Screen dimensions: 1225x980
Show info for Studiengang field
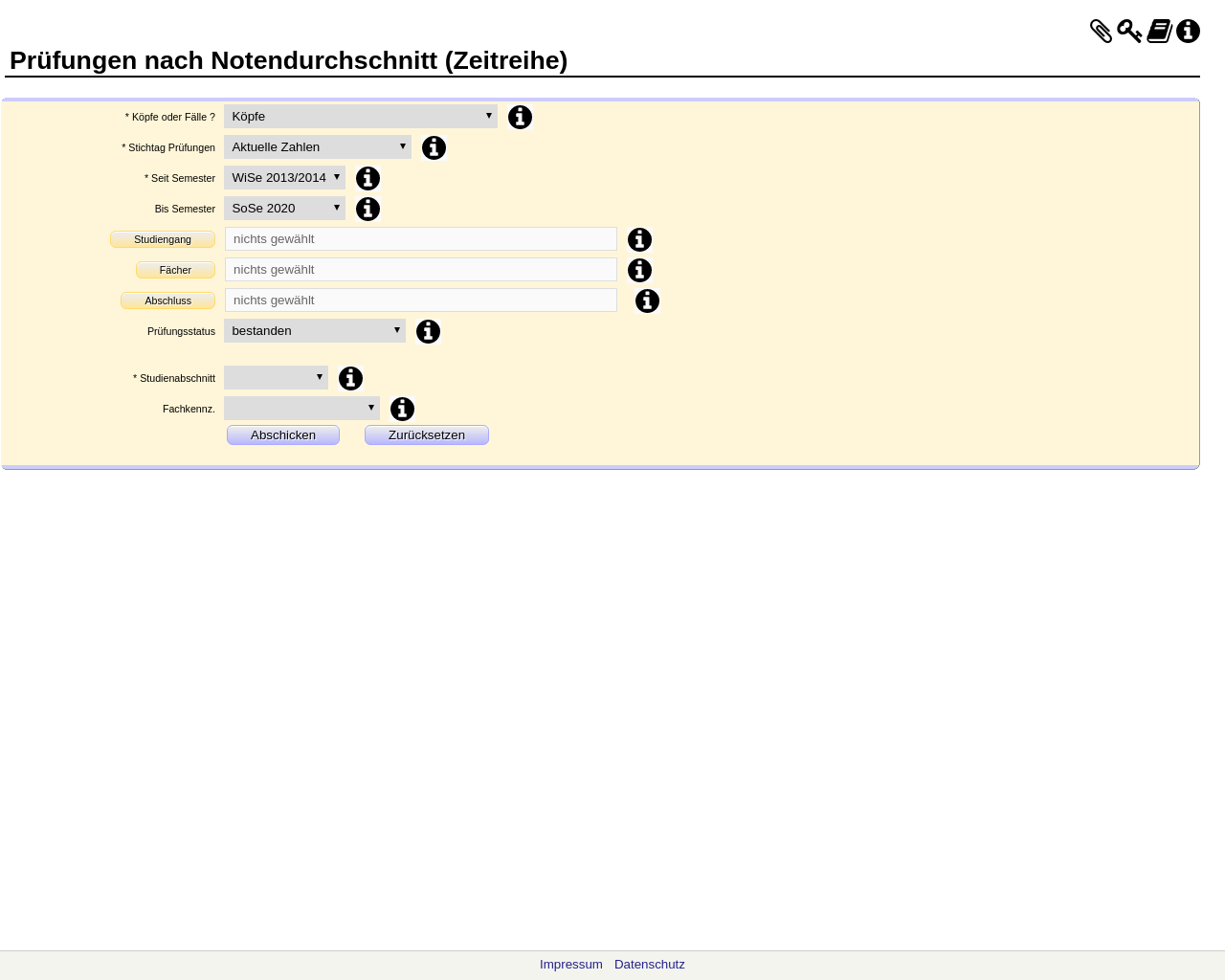[639, 239]
